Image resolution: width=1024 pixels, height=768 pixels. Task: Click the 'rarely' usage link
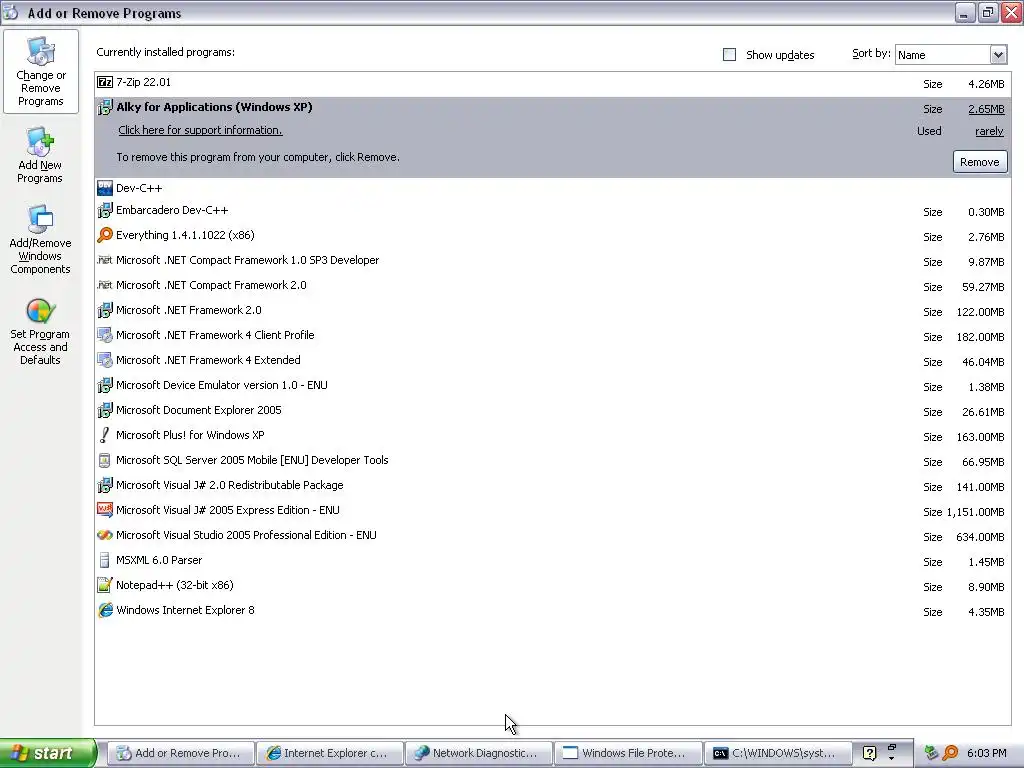pos(989,131)
